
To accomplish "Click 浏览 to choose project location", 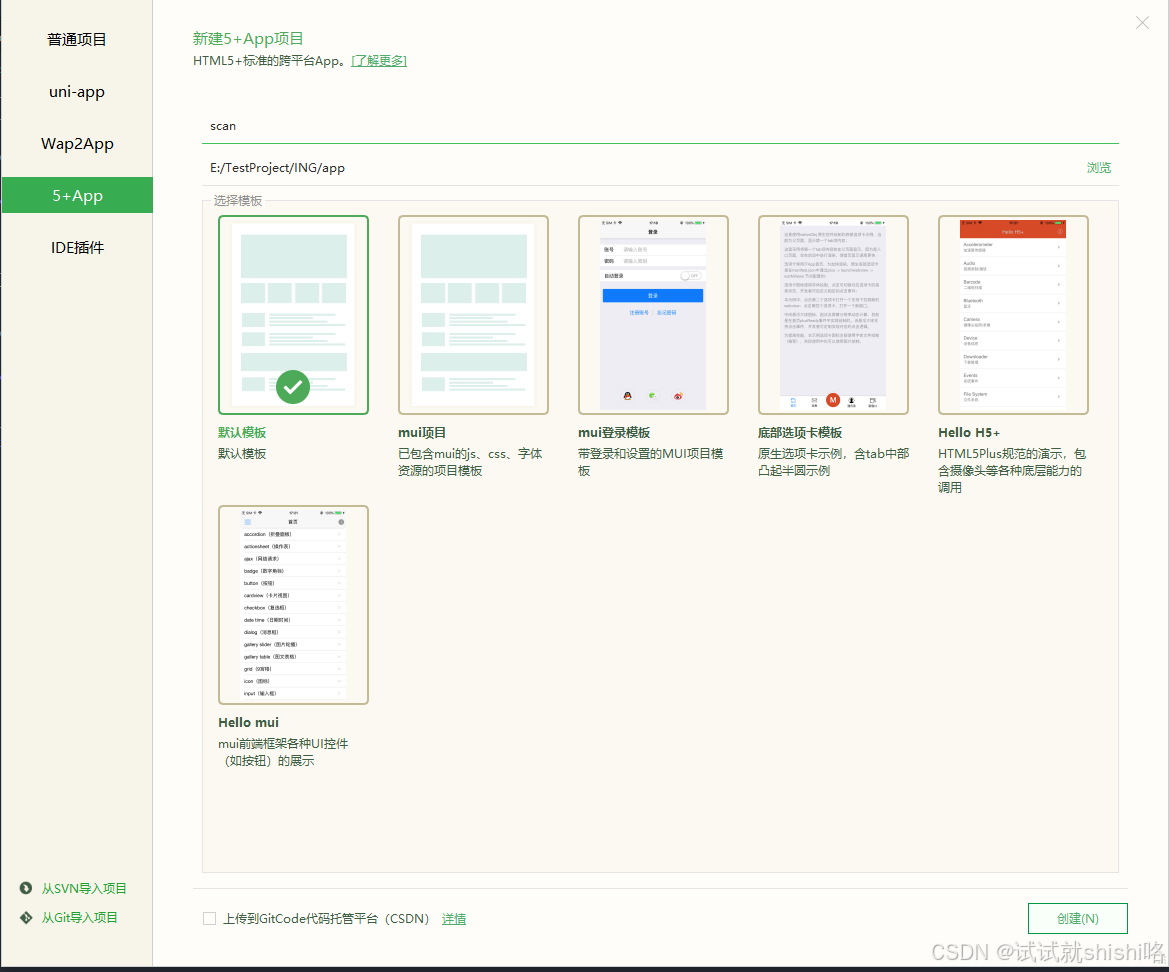I will tap(1098, 167).
